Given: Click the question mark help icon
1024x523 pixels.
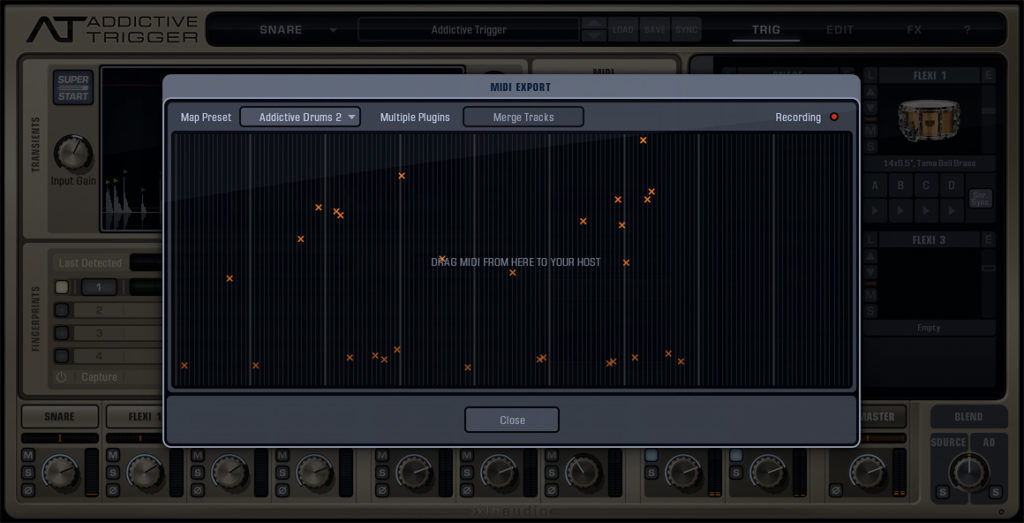Looking at the screenshot, I should click(967, 30).
